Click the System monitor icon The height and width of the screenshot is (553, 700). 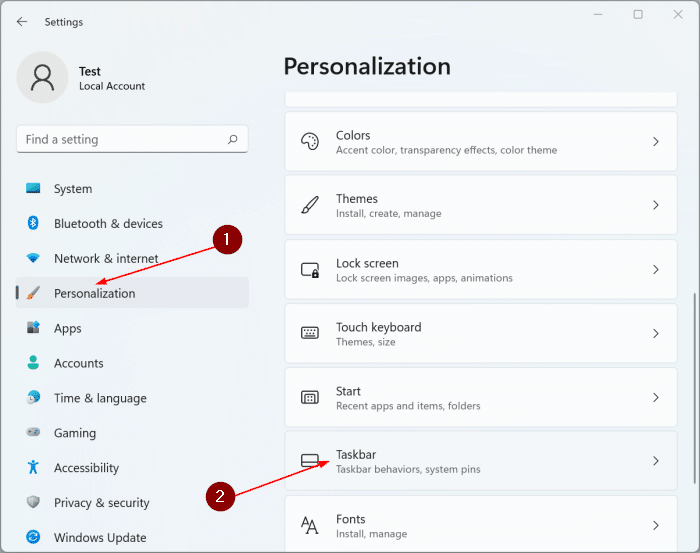tap(33, 188)
